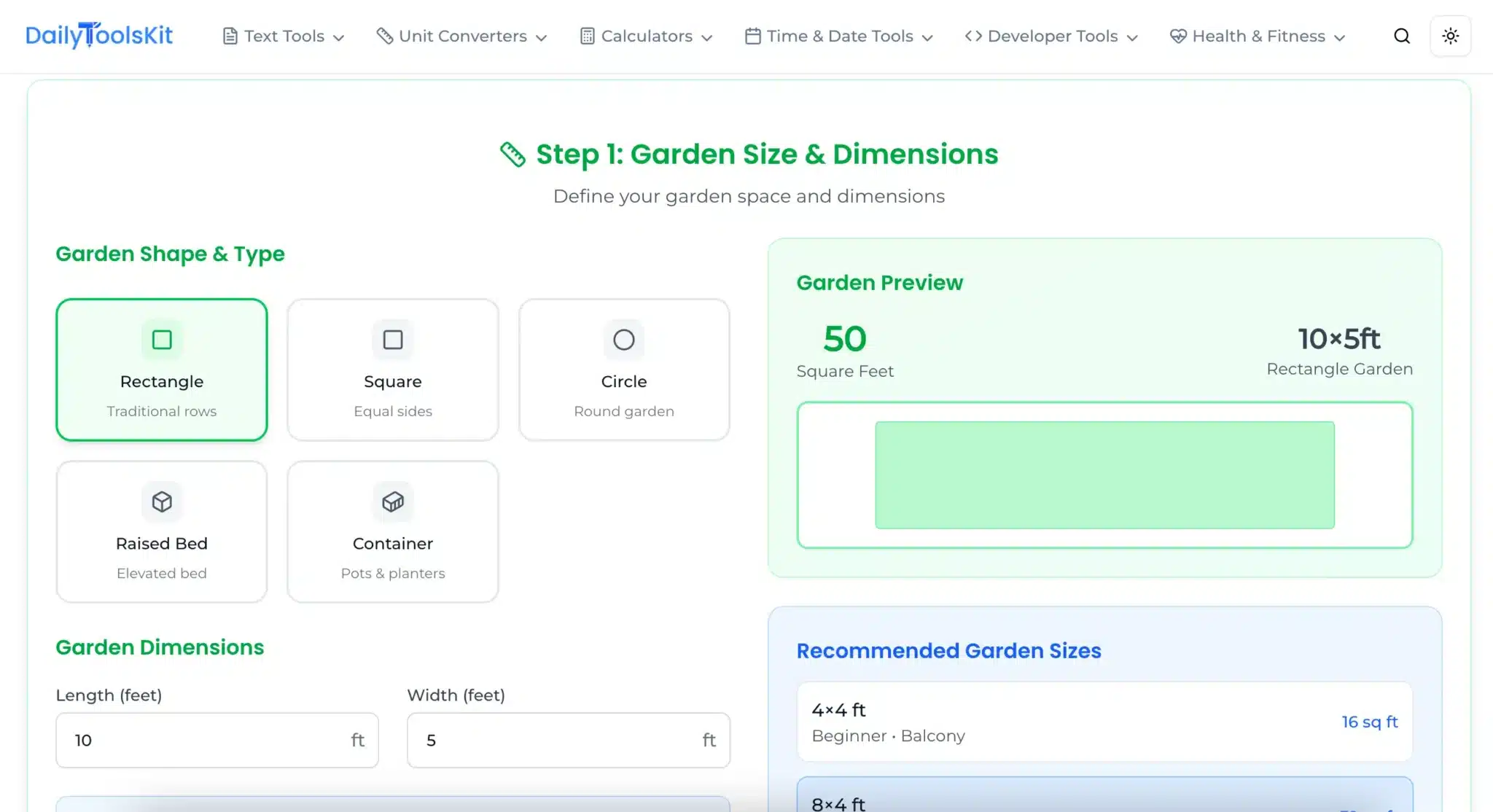The width and height of the screenshot is (1493, 812).
Task: Click the ruler icon next to Step 1
Action: [512, 155]
